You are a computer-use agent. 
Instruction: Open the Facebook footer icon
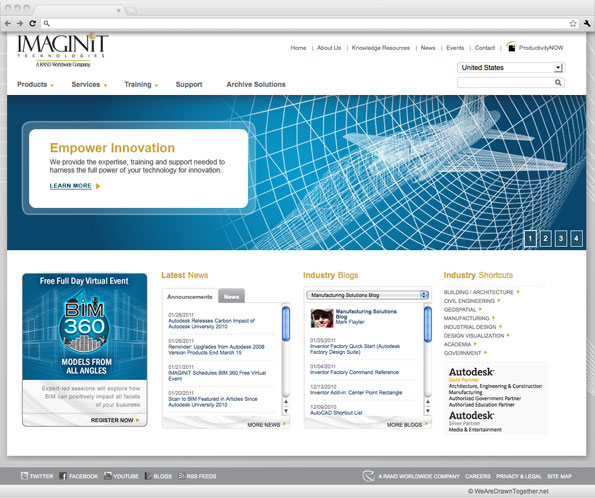[x=63, y=476]
